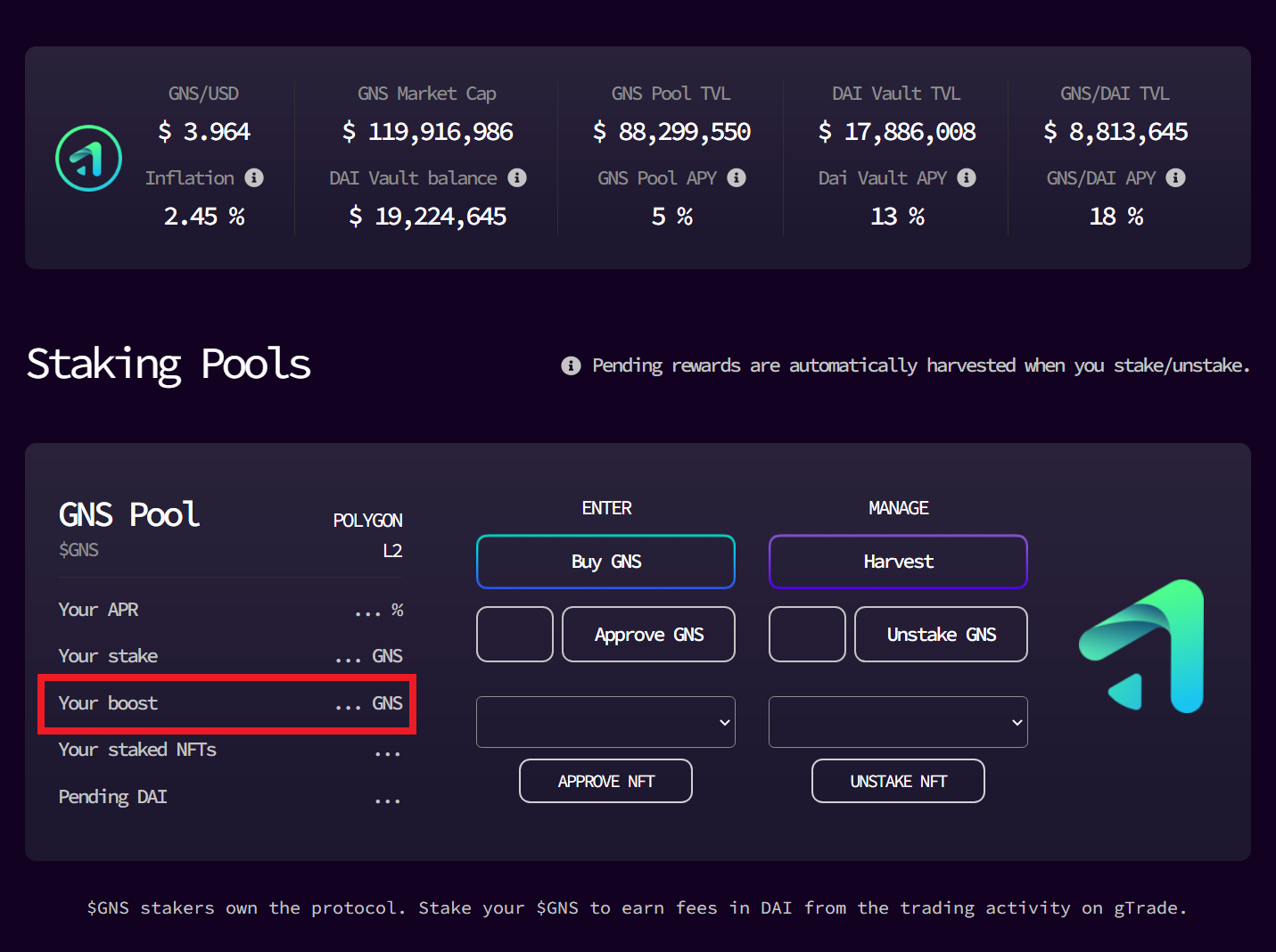The height and width of the screenshot is (952, 1276).
Task: Click the info icon beside pending rewards note
Action: pyautogui.click(x=572, y=366)
